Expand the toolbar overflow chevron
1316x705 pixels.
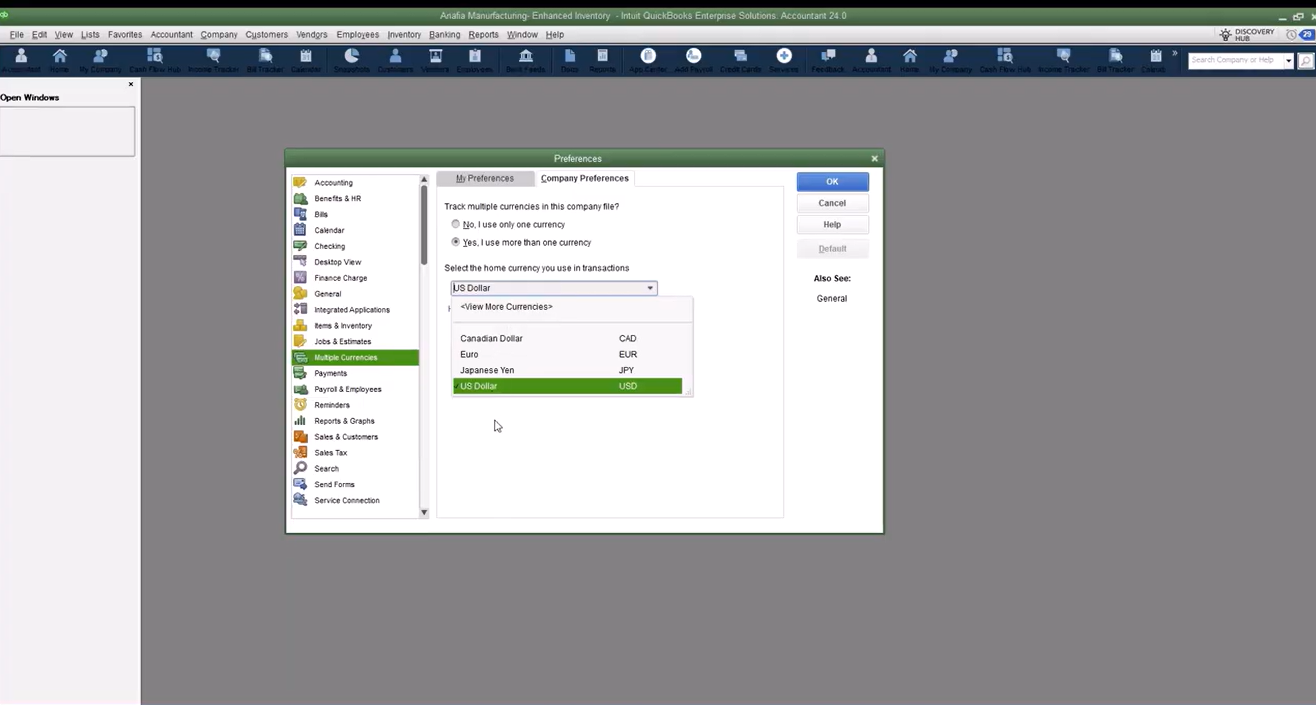coord(1174,54)
